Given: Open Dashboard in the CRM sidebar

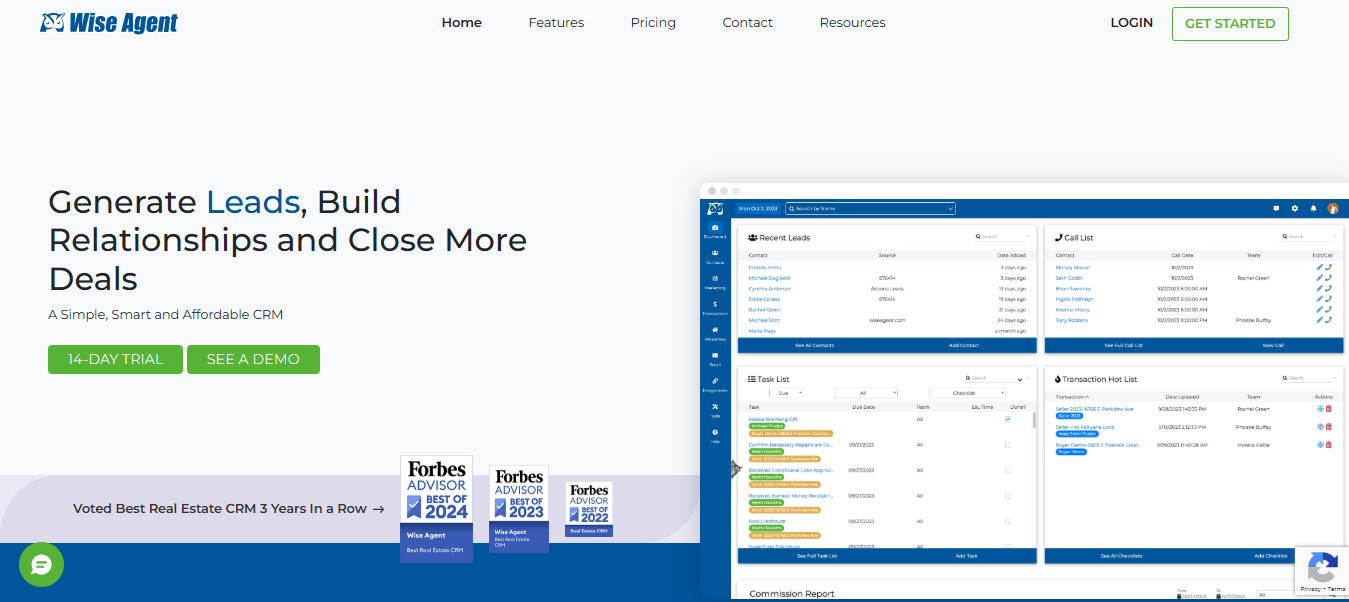Looking at the screenshot, I should click(x=715, y=231).
